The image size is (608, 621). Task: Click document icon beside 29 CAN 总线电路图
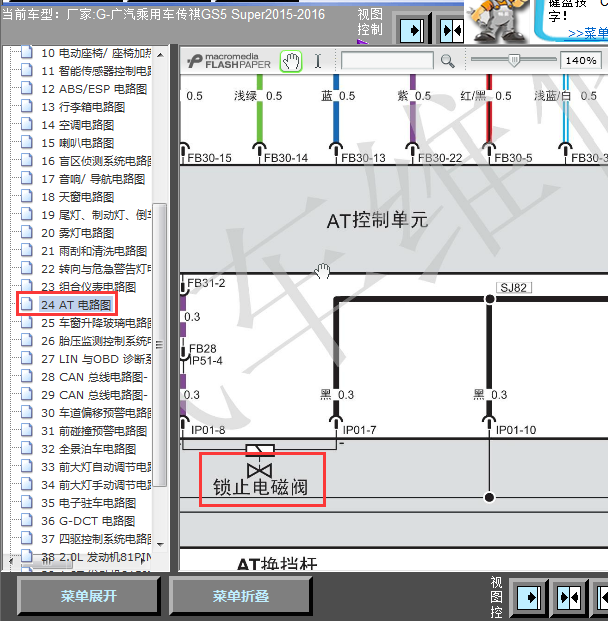pyautogui.click(x=27, y=394)
